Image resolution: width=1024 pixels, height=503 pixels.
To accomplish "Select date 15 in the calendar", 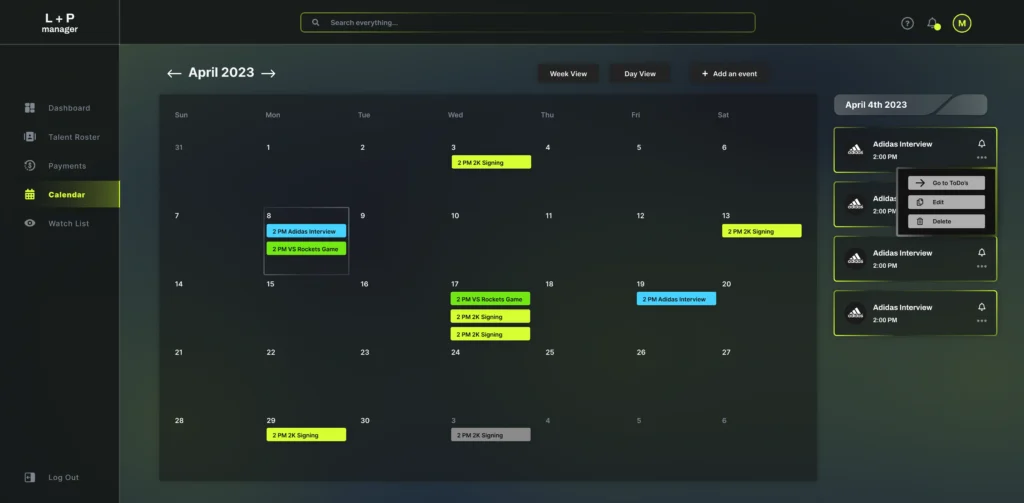I will tap(270, 284).
